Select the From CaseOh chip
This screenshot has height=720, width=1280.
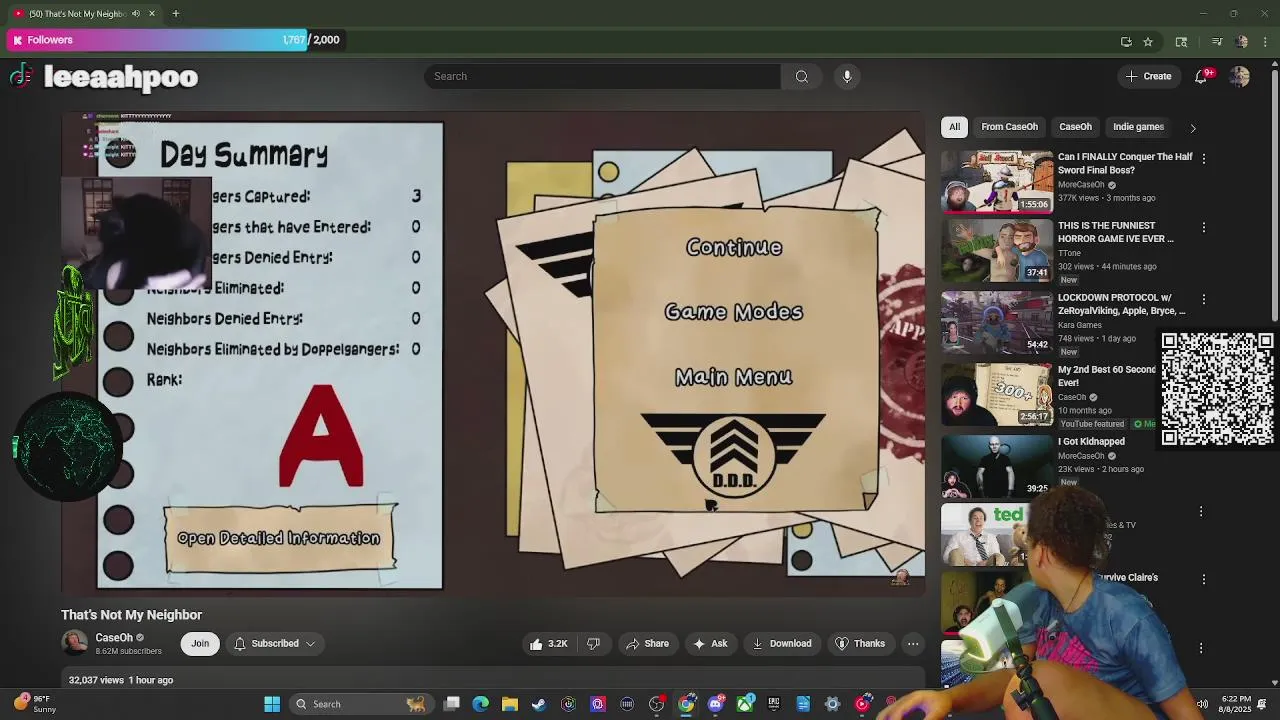[x=1009, y=127]
